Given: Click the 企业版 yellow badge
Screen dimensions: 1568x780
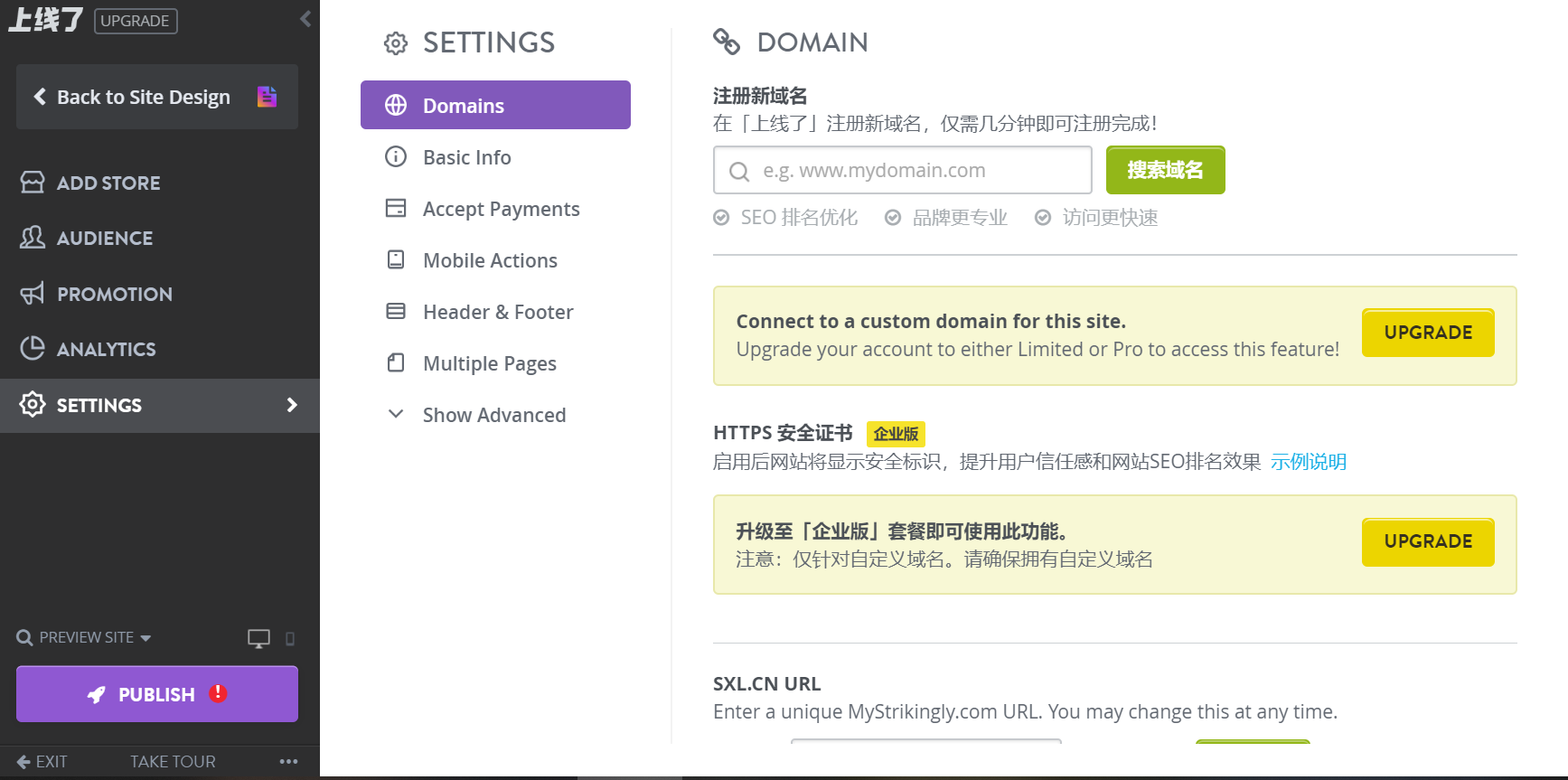Looking at the screenshot, I should pos(896,434).
